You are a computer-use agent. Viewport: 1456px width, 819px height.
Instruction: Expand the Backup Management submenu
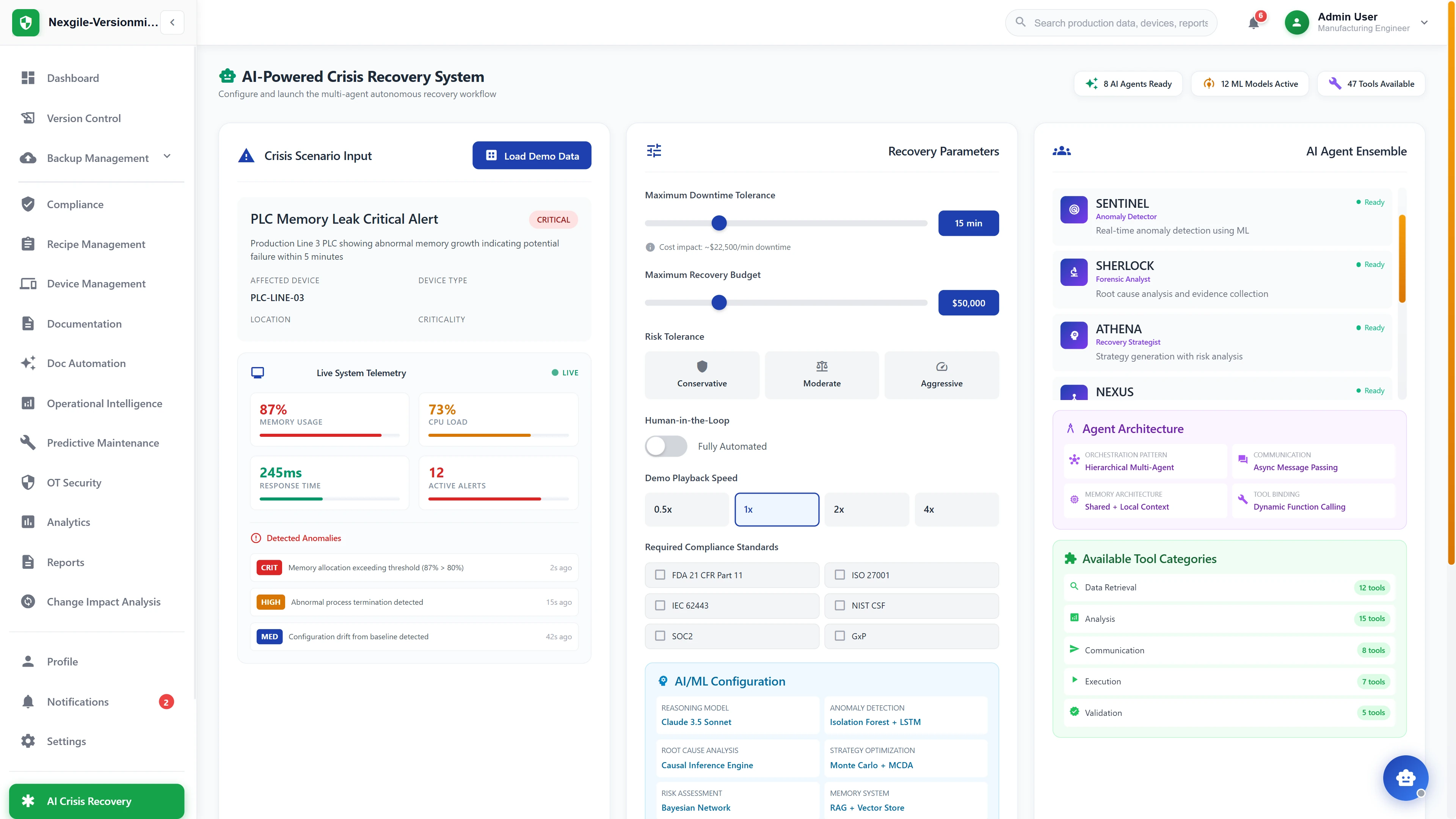pos(167,157)
